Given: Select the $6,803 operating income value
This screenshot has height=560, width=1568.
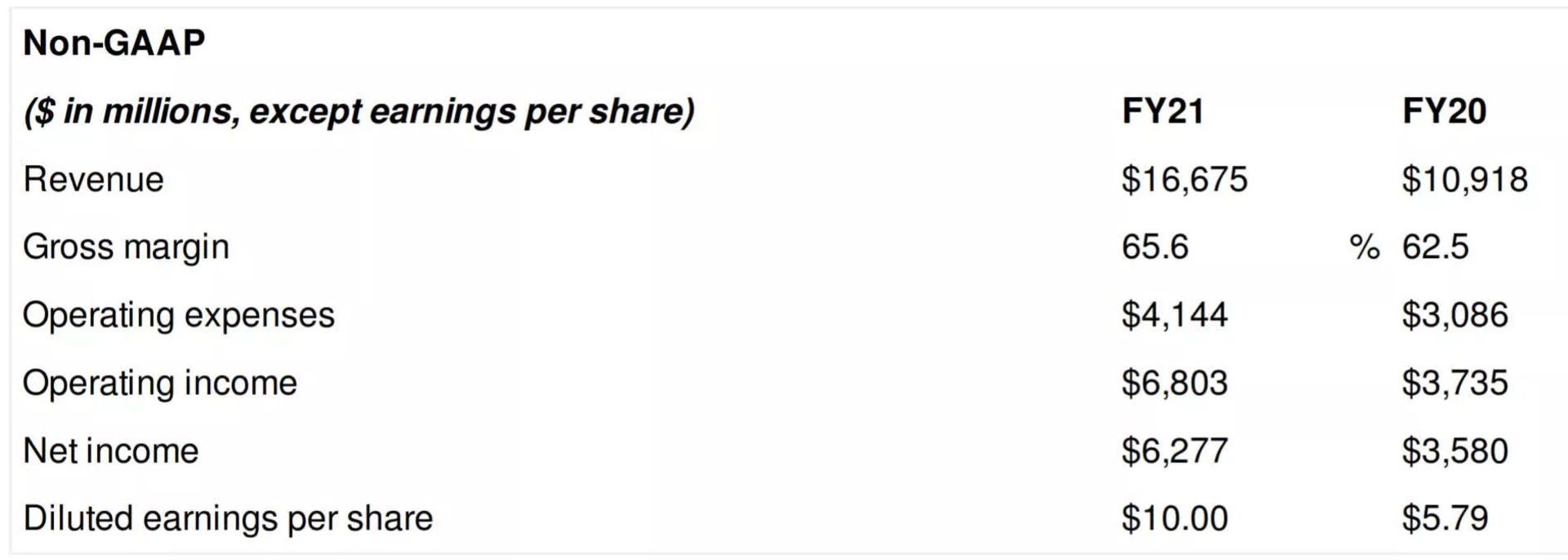Looking at the screenshot, I should (x=1174, y=383).
